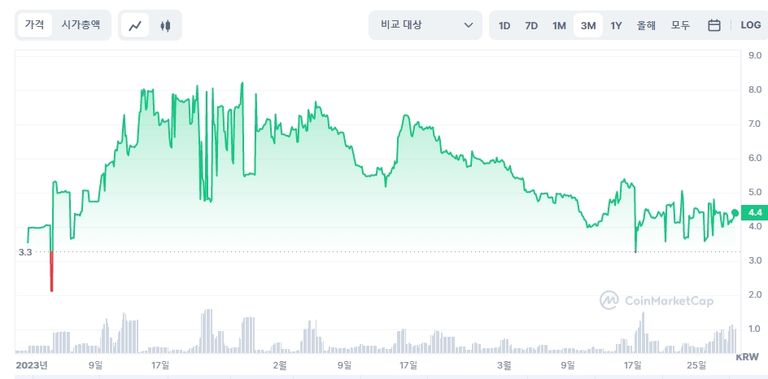Click the red low-price spike on chart

click(x=51, y=271)
